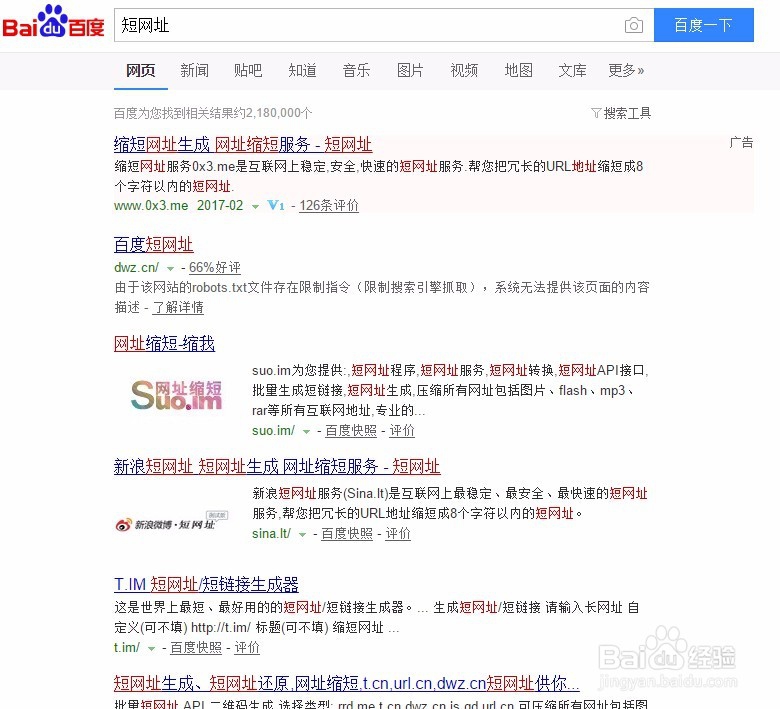Open 百度快照 for t.im result

coord(196,647)
